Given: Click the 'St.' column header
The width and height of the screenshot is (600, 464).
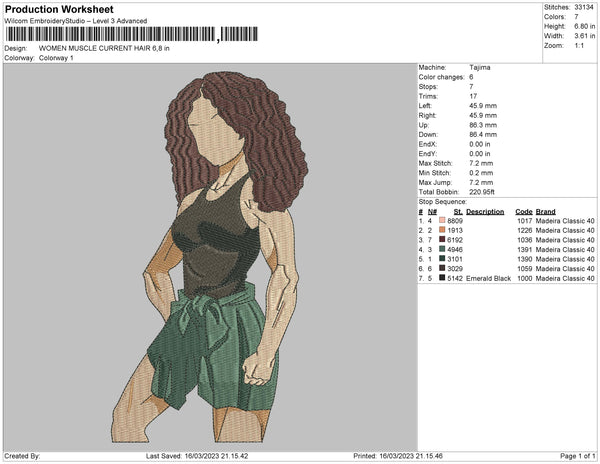Looking at the screenshot, I should (x=458, y=212).
